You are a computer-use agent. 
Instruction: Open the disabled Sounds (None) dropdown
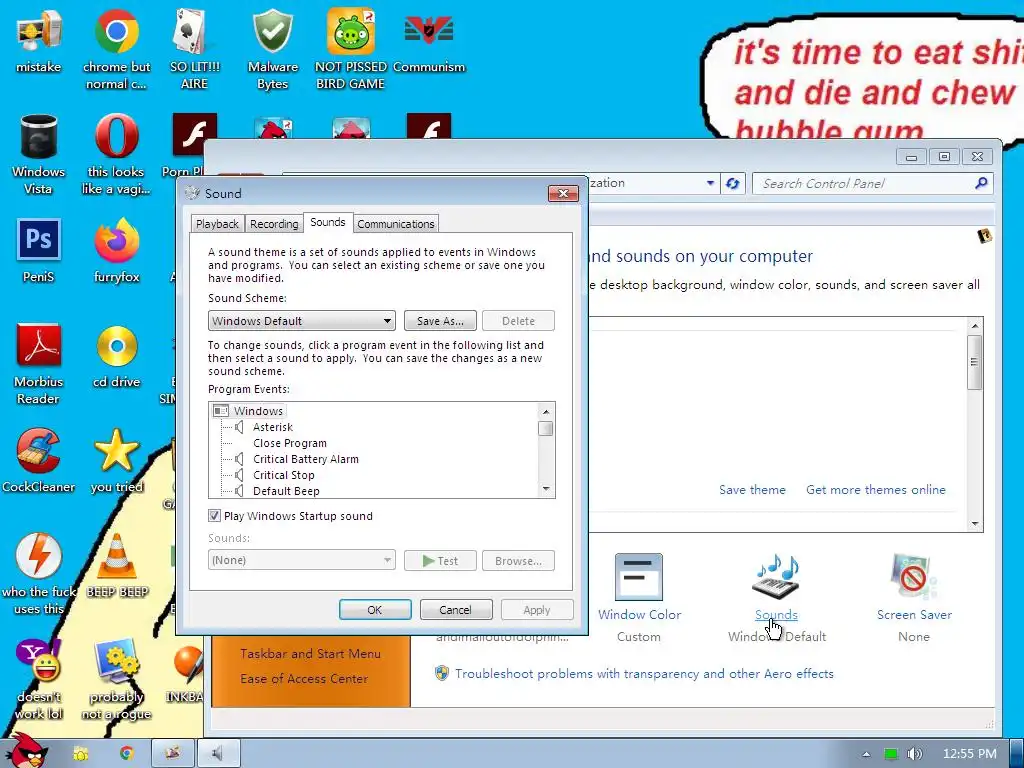pos(302,560)
